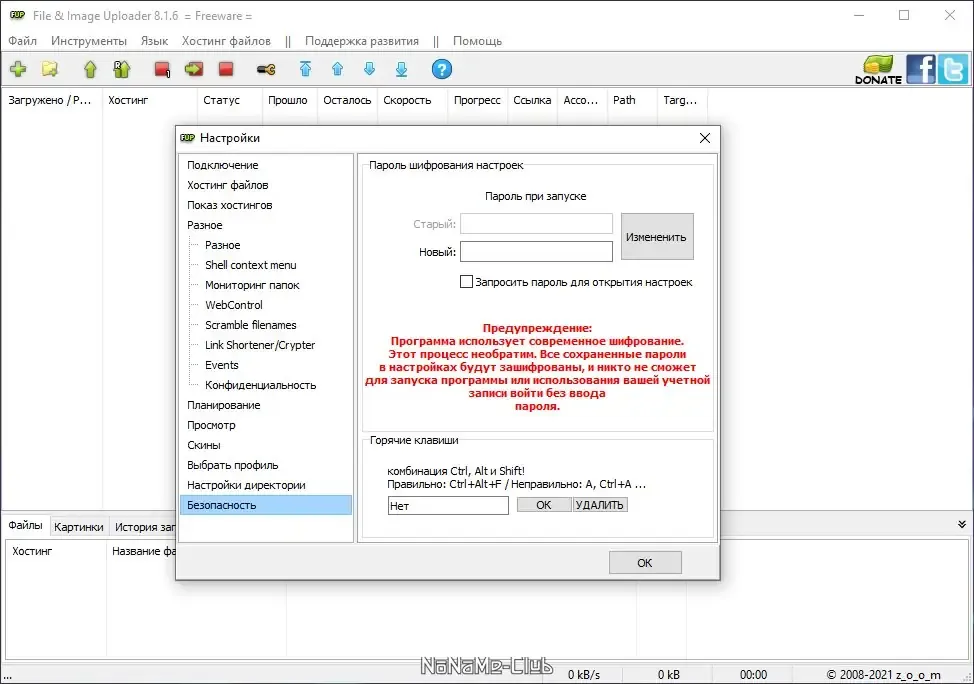Open the Facebook icon in toolbar
974x684 pixels.
pos(921,69)
